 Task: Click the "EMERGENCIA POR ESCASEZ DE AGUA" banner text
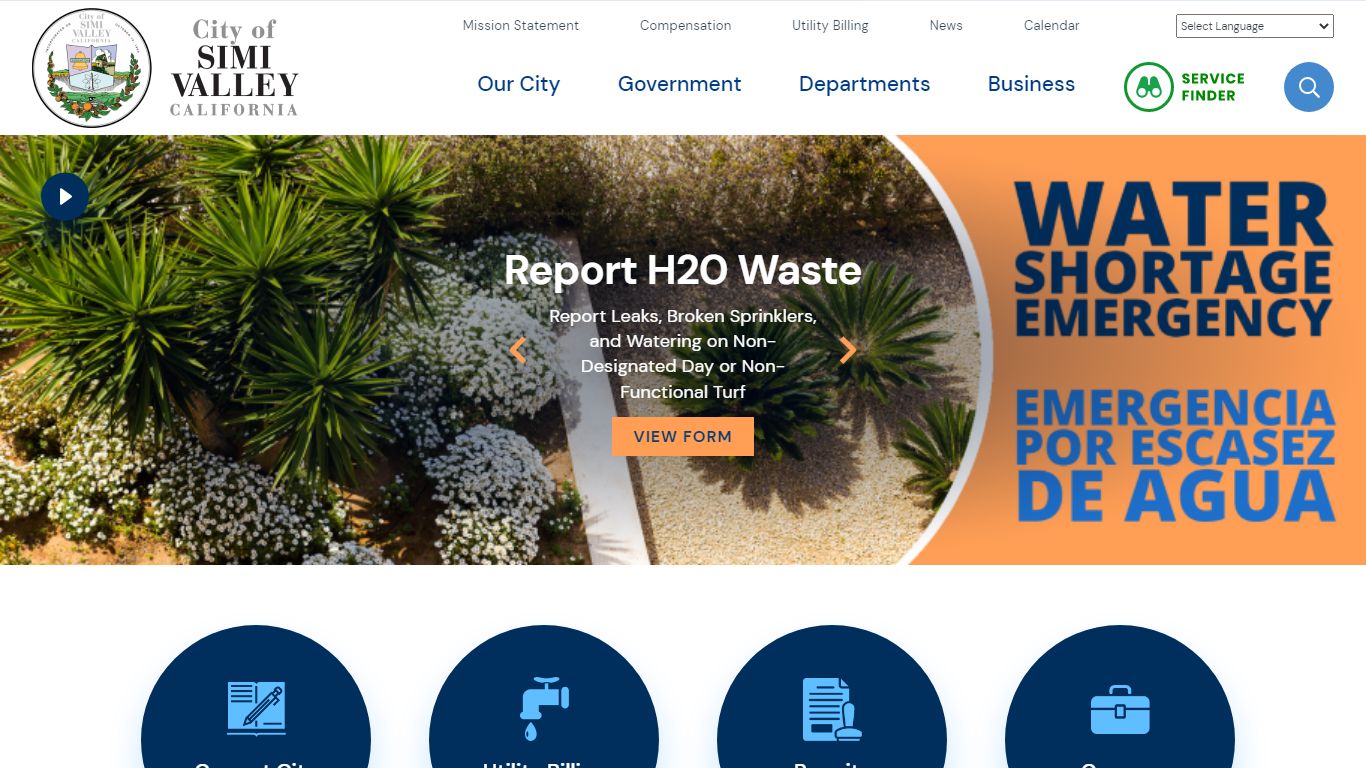point(1175,456)
